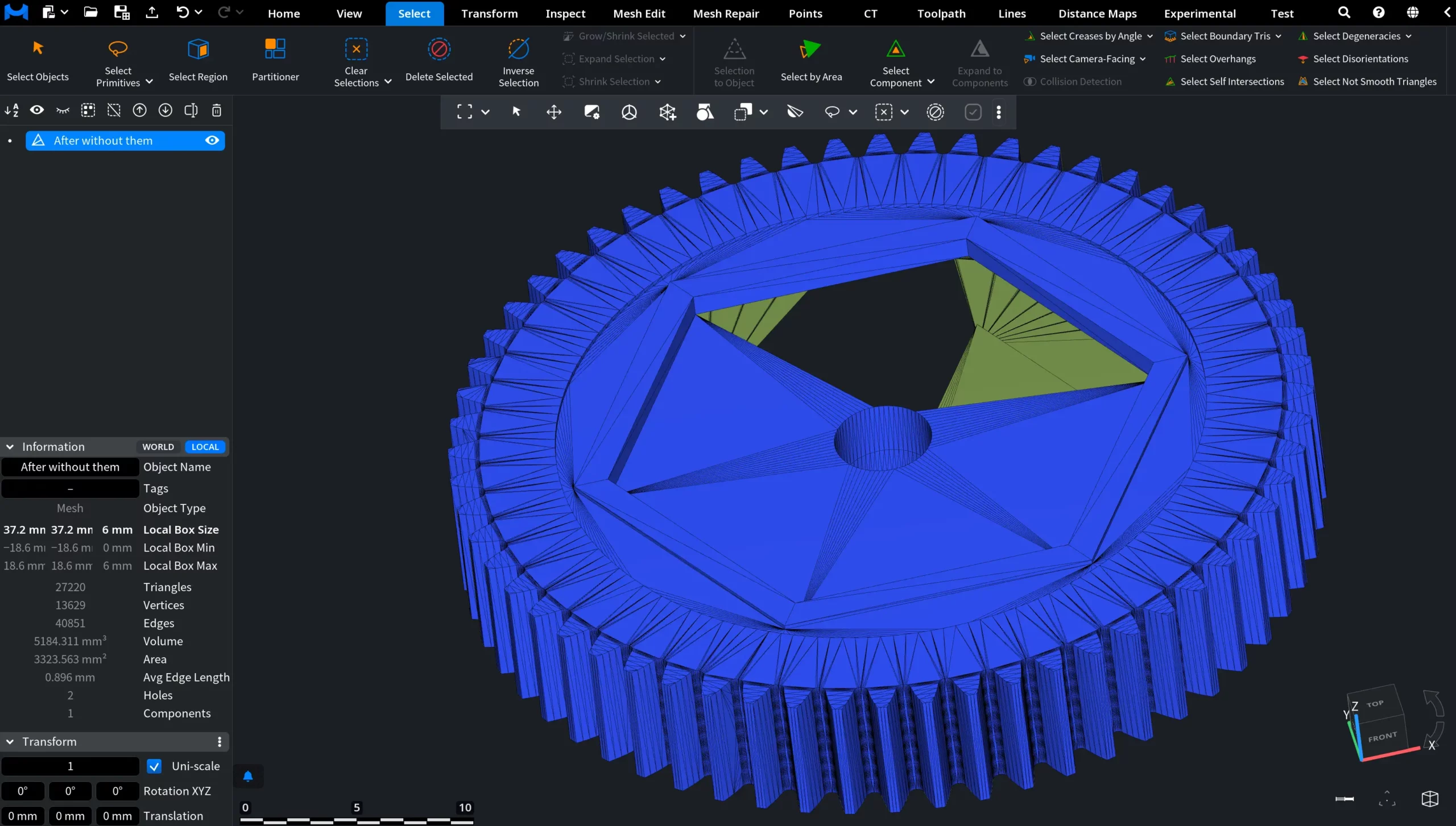This screenshot has height=826, width=1456.
Task: Expand Select Camera-Facing dropdown
Action: click(x=1143, y=59)
